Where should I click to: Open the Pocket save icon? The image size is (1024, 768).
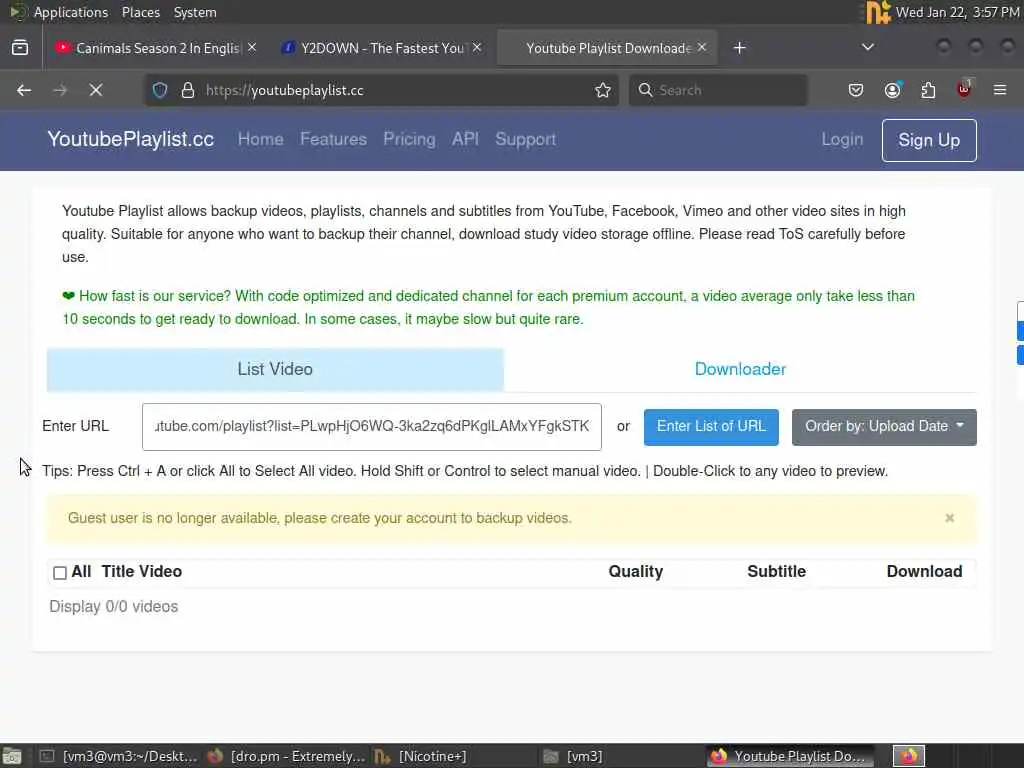coord(856,90)
